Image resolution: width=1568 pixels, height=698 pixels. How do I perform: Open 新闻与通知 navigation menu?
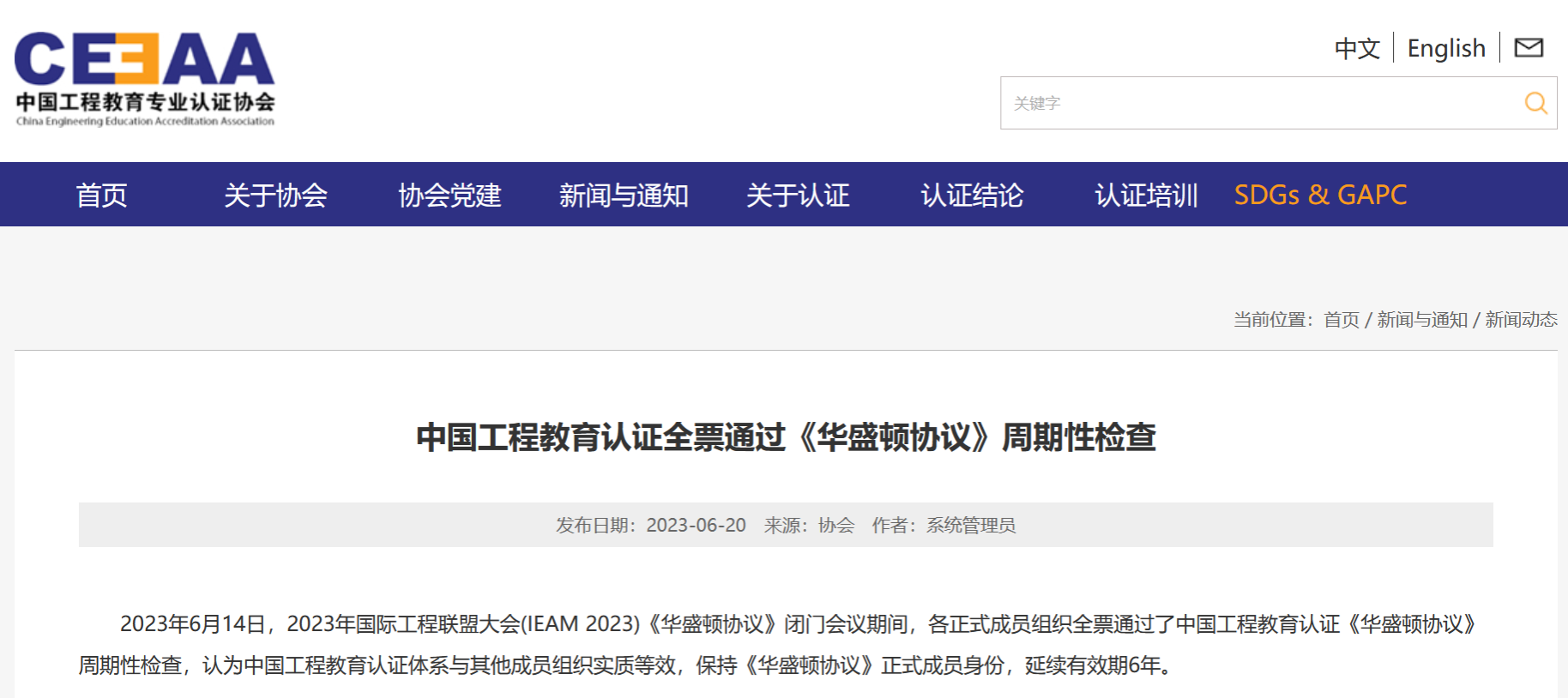pos(624,196)
